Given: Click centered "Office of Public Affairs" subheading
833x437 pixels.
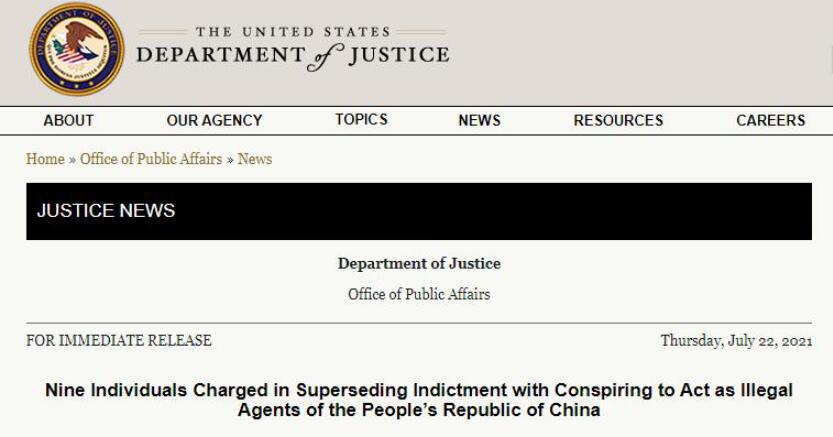Looking at the screenshot, I should pyautogui.click(x=419, y=294).
